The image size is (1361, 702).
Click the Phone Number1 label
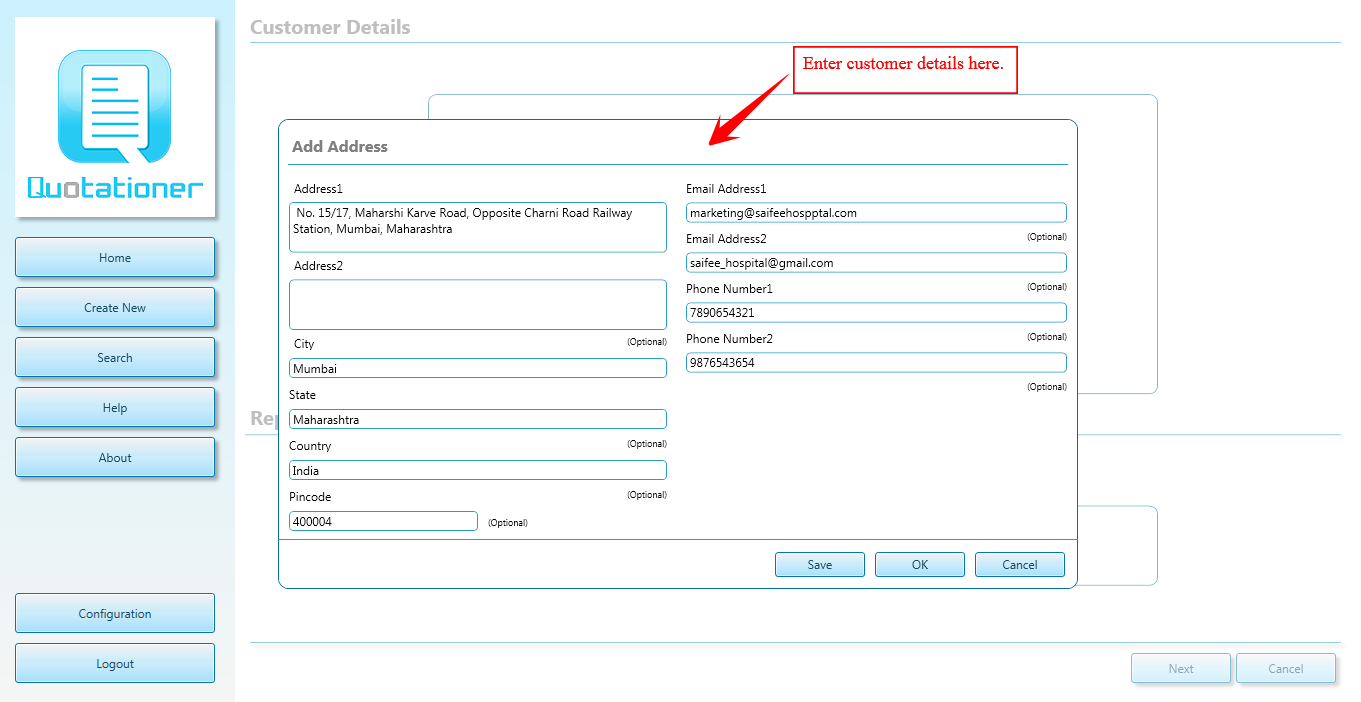[729, 289]
